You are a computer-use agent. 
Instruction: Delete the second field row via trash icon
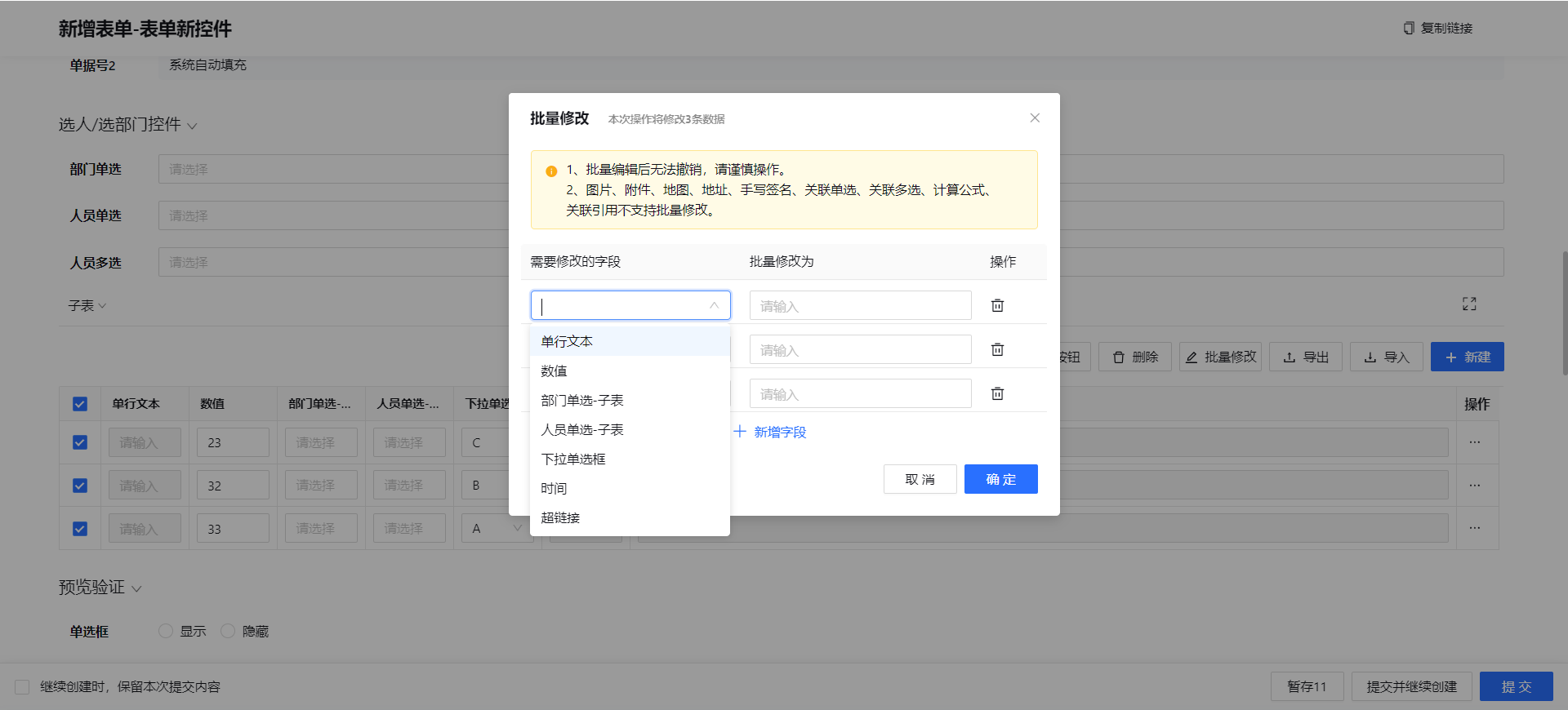pos(997,349)
